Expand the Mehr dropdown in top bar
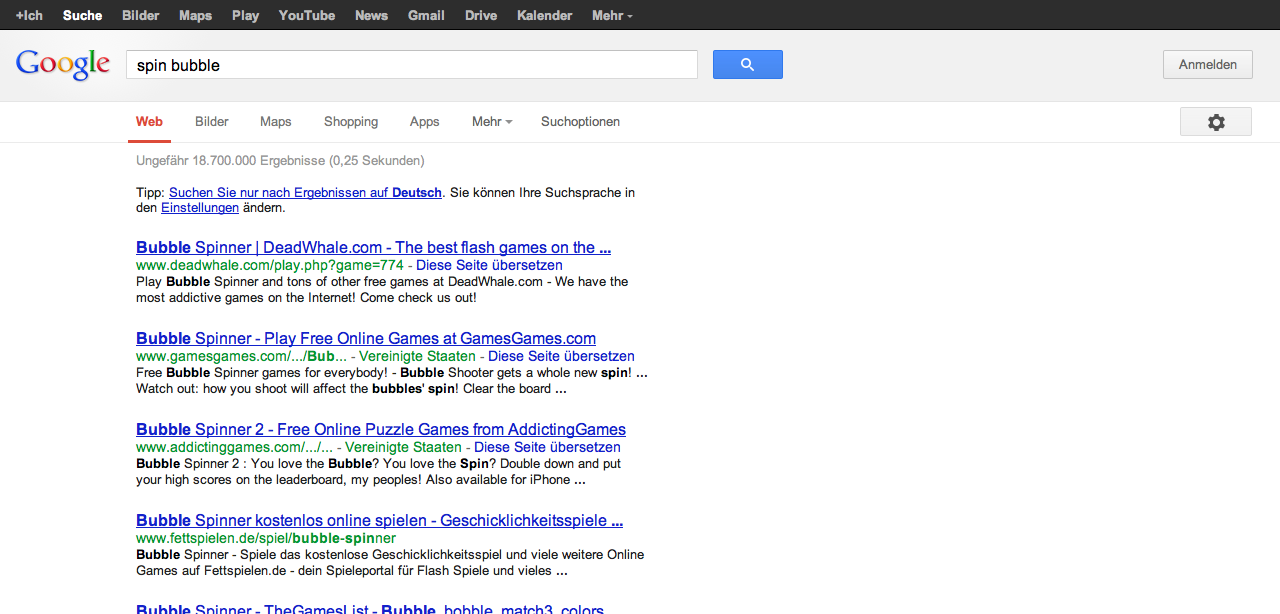This screenshot has height=614, width=1280. [611, 15]
